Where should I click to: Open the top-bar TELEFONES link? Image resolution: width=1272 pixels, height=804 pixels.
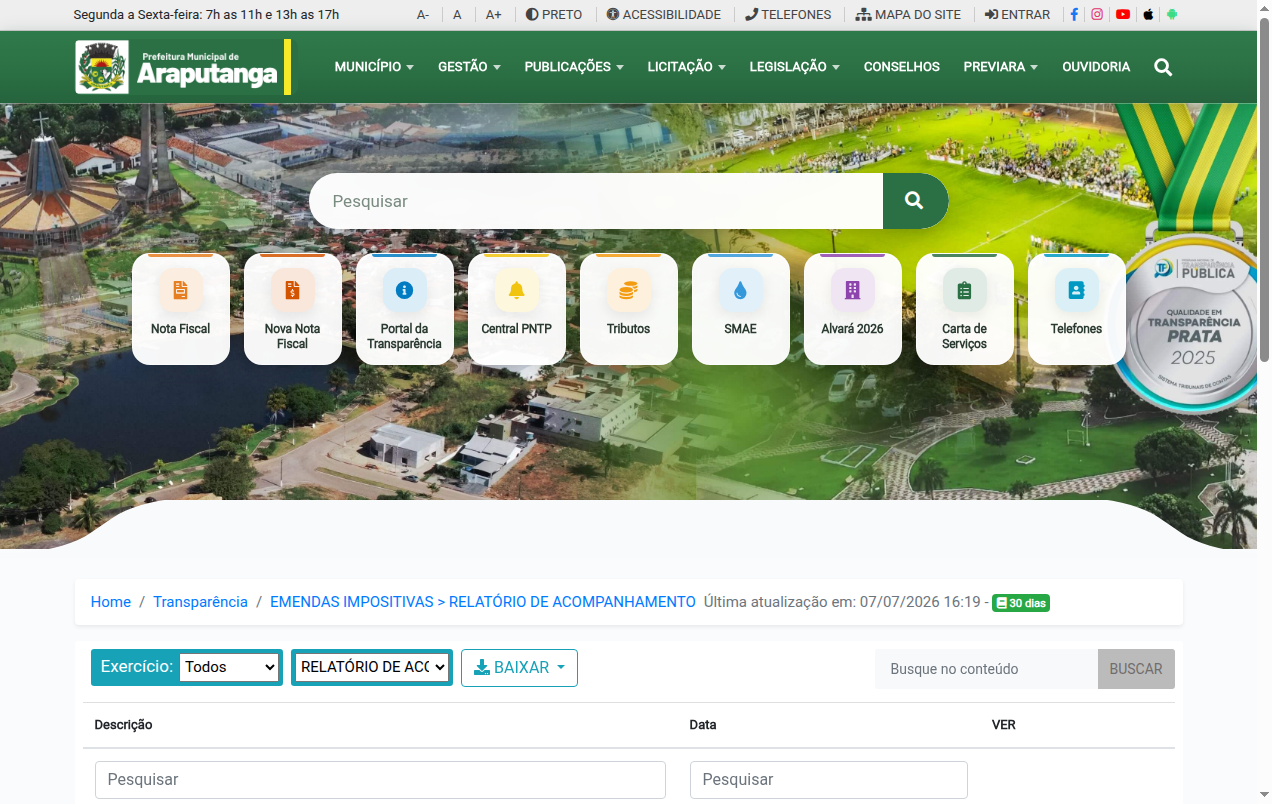click(x=788, y=15)
